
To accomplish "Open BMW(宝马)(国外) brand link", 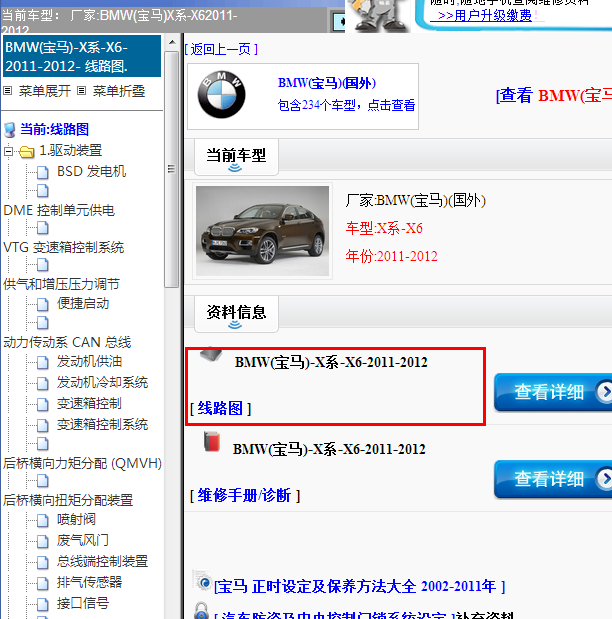I will [x=327, y=83].
